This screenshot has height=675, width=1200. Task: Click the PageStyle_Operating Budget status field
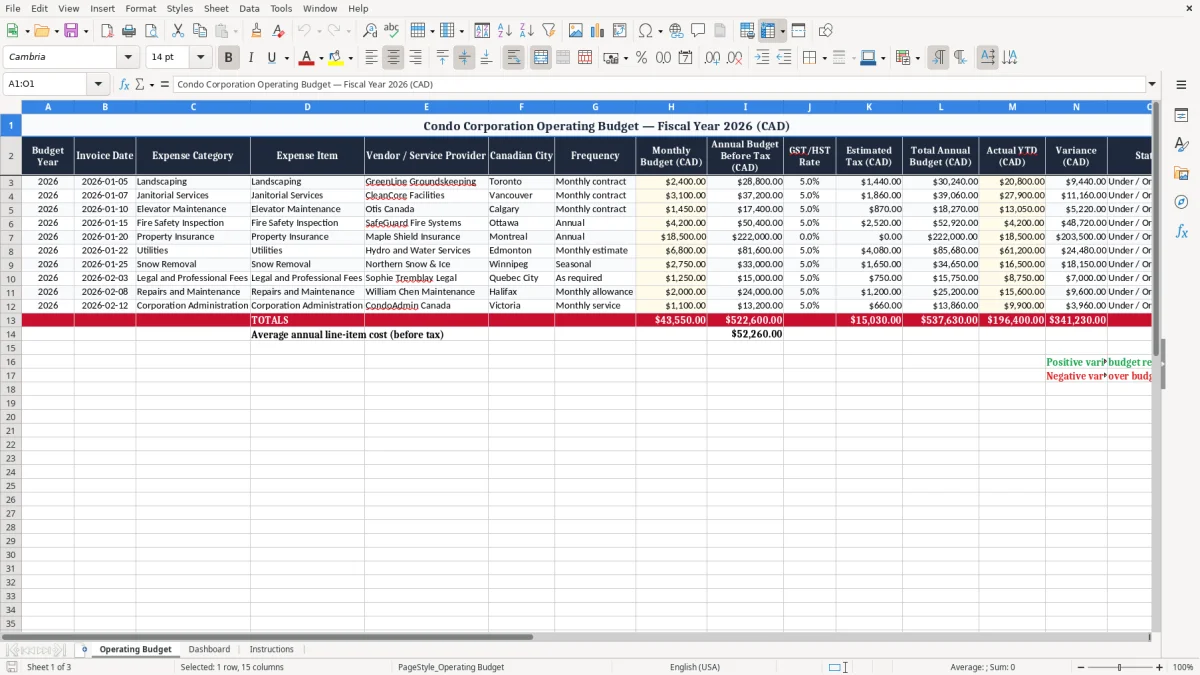pos(451,667)
